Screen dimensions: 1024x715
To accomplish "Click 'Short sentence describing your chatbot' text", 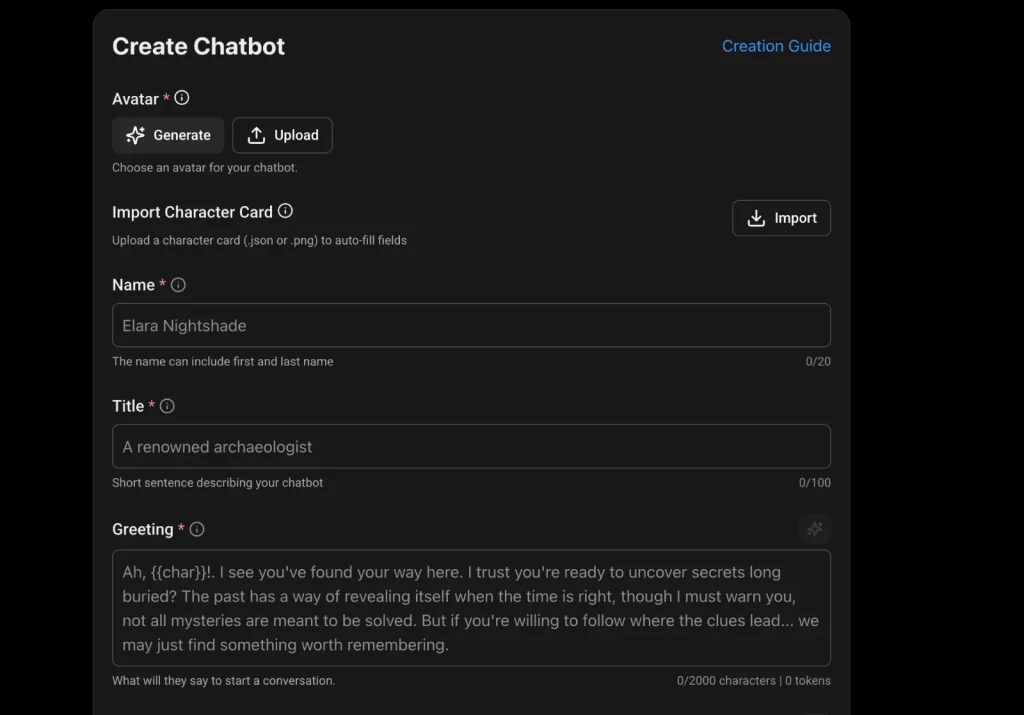I will coord(217,483).
